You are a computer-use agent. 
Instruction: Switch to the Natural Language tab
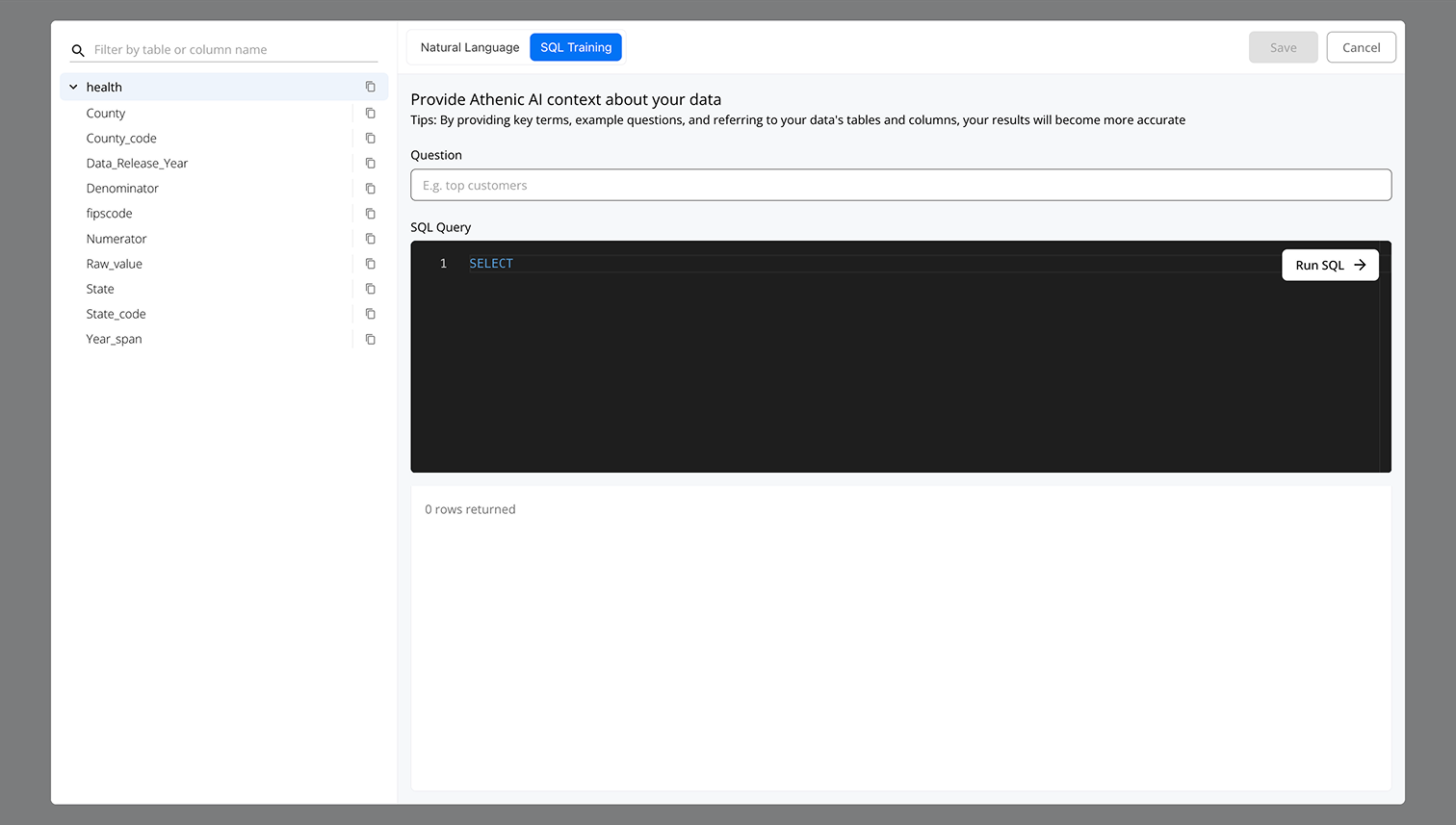[469, 47]
